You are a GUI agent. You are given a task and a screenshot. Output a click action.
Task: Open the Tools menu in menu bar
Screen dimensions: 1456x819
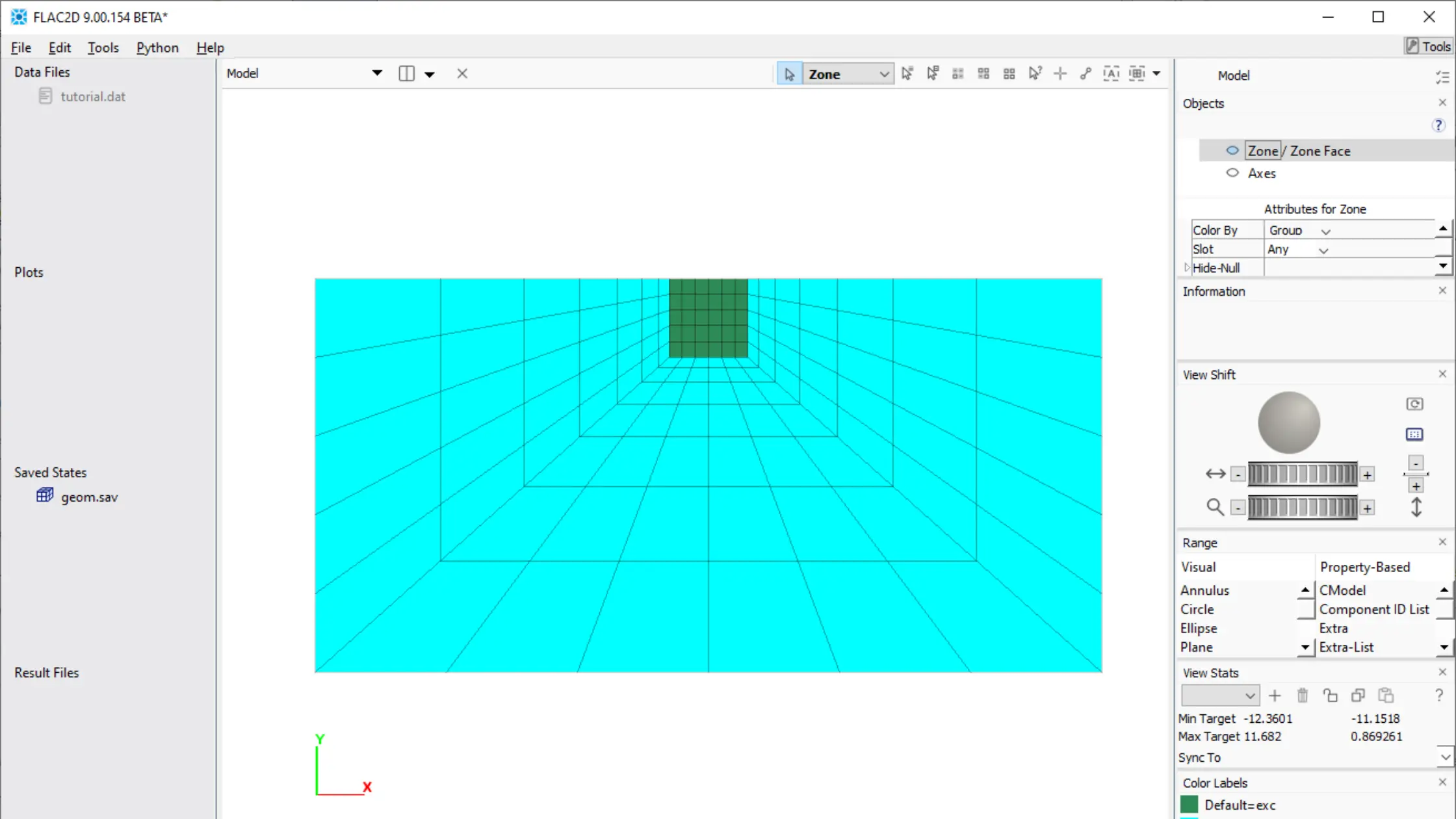pyautogui.click(x=103, y=47)
